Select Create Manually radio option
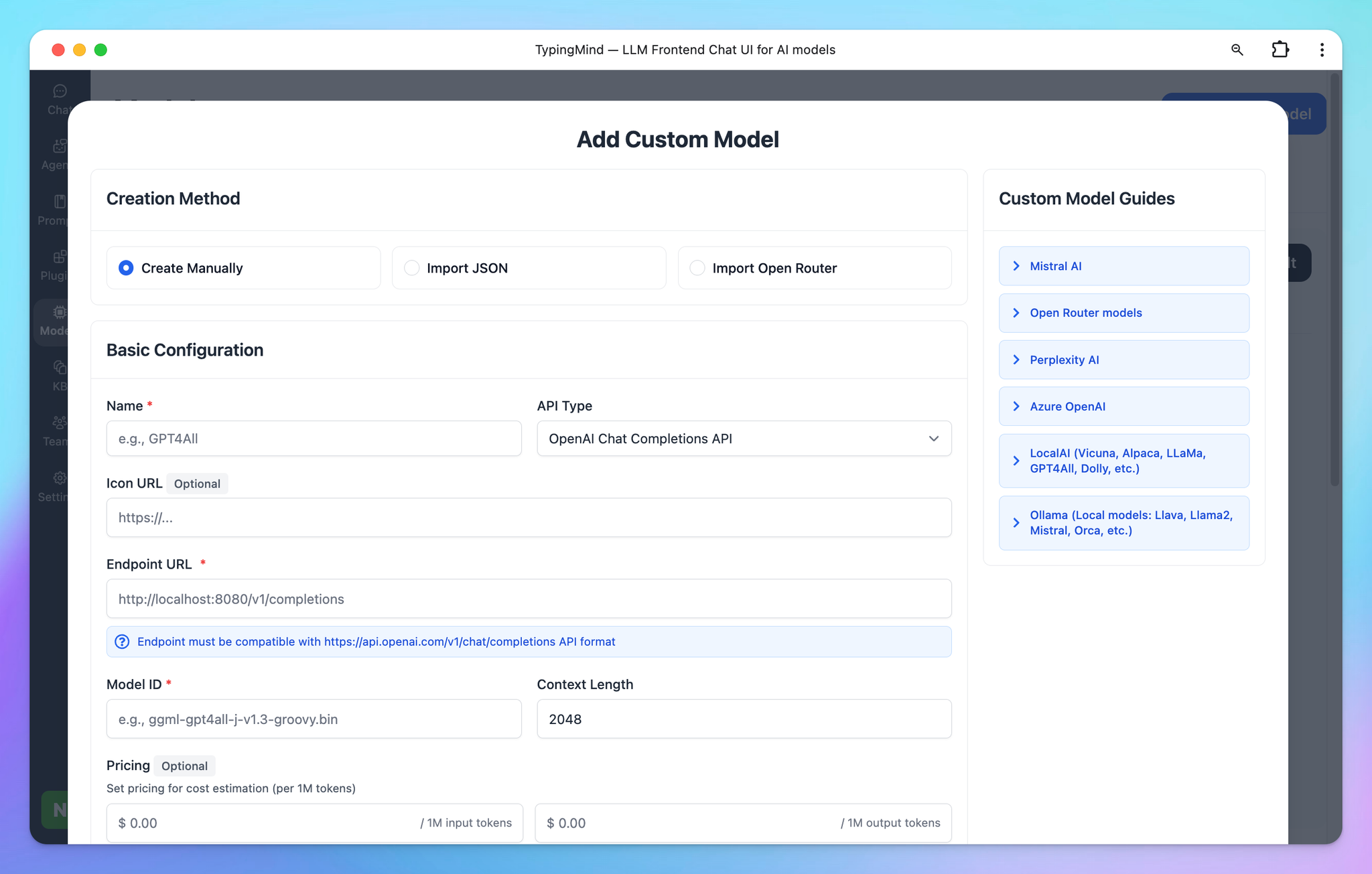The height and width of the screenshot is (874, 1372). [x=126, y=268]
